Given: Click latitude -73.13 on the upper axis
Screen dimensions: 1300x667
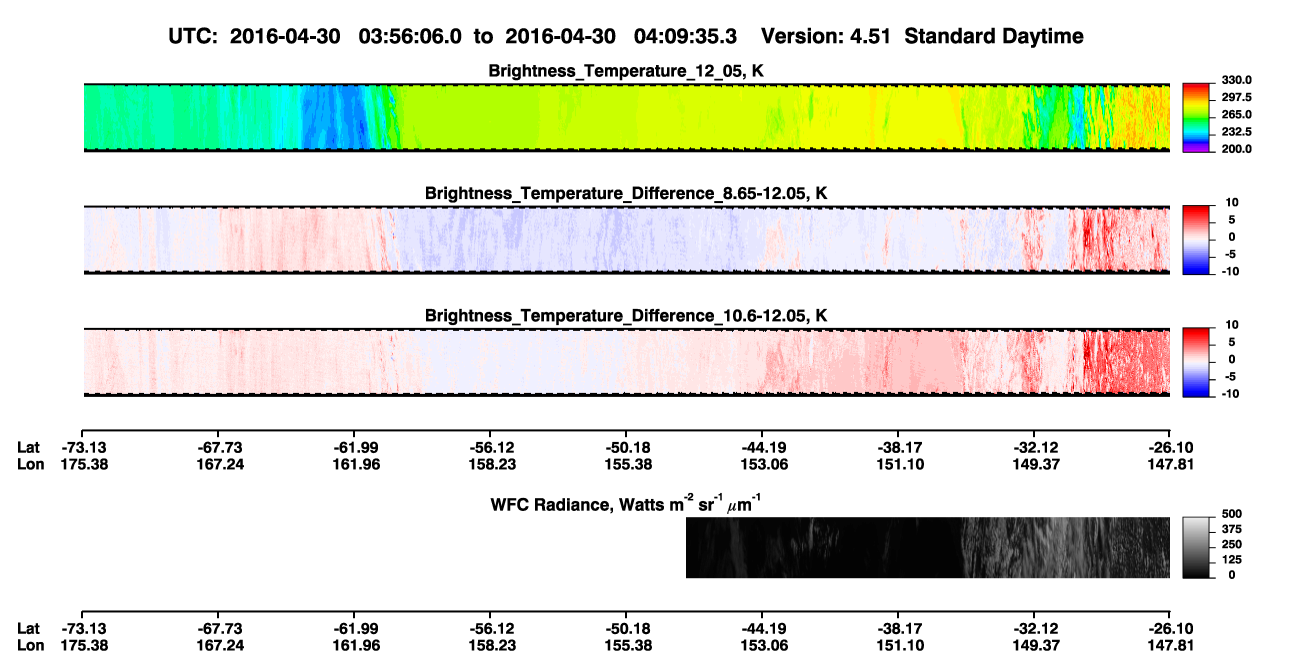Looking at the screenshot, I should [82, 449].
